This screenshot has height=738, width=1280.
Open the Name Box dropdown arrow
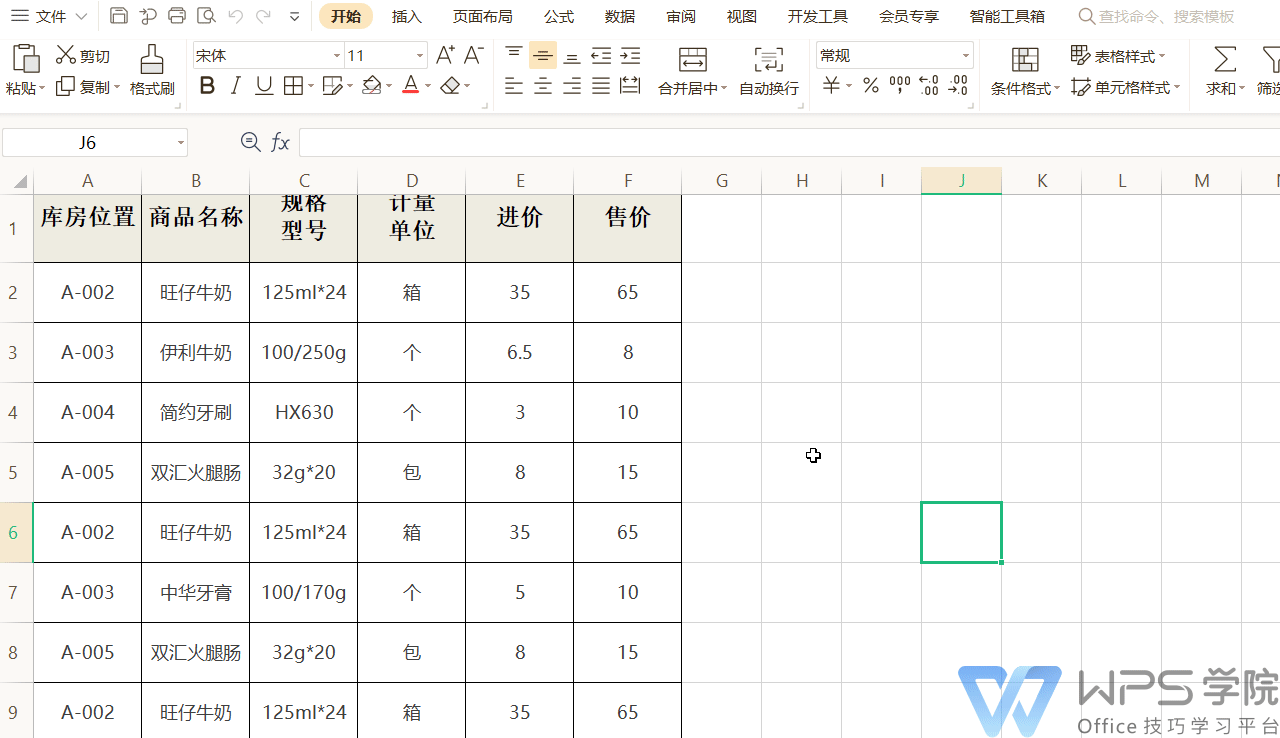(x=181, y=143)
